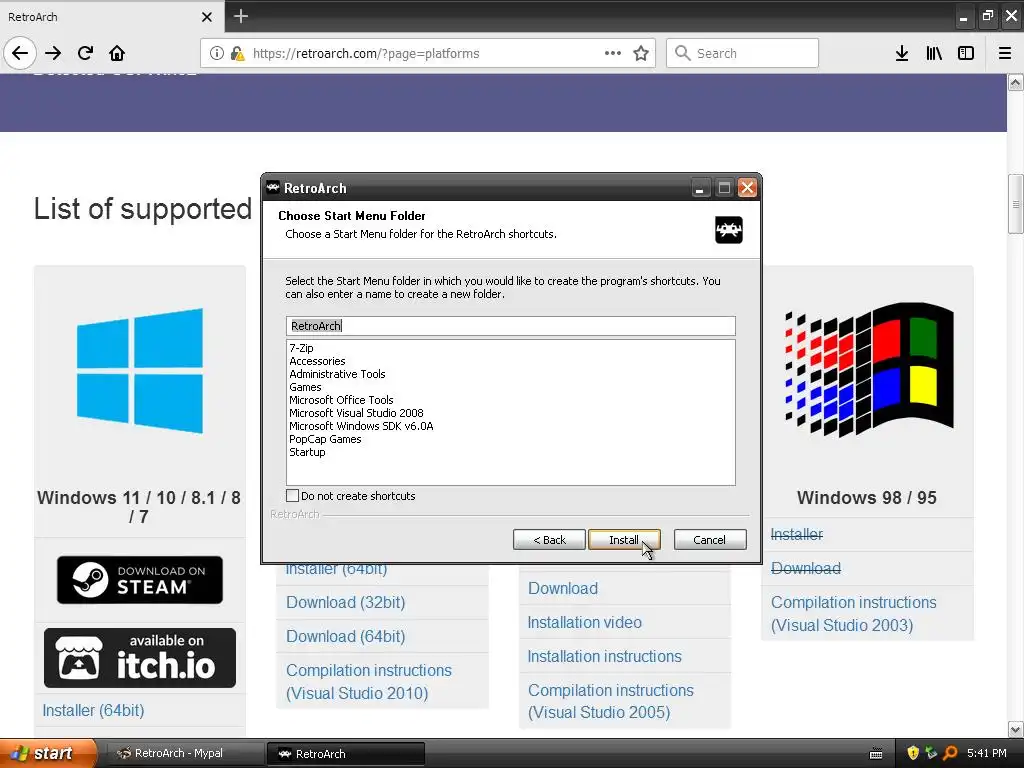Screen dimensions: 1024x768
Task: Select PopCap Games folder entry
Action: [x=325, y=440]
